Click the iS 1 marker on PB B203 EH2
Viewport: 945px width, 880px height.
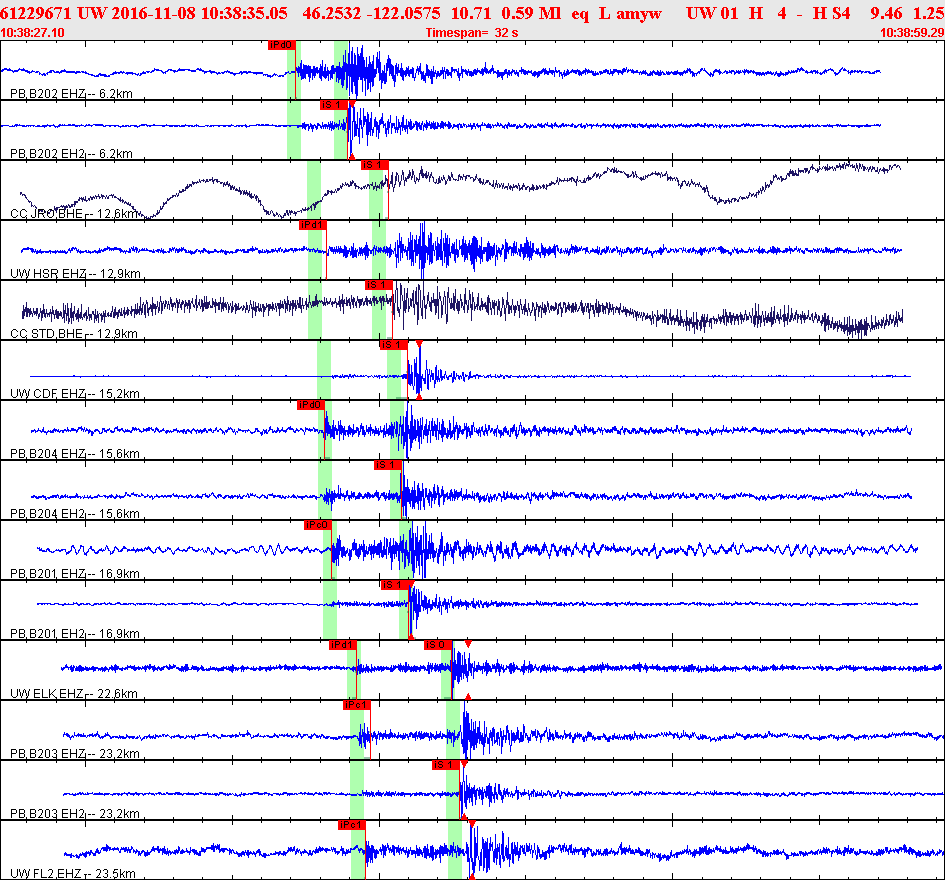click(x=446, y=765)
